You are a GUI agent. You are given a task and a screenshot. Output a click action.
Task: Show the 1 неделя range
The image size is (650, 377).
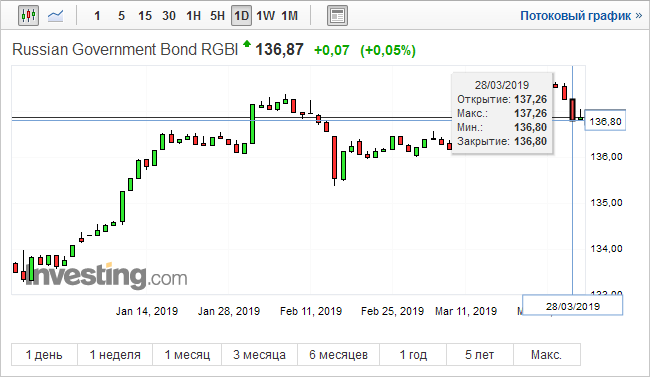pos(115,355)
